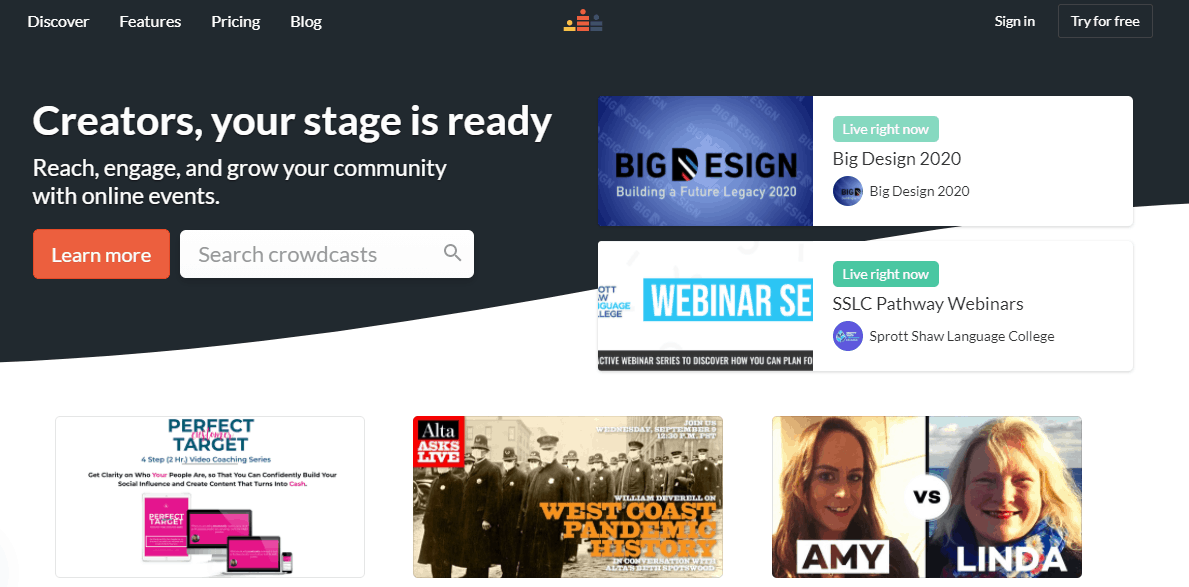Click the headline Creators, your stage is ready
The image size is (1189, 587).
[292, 122]
